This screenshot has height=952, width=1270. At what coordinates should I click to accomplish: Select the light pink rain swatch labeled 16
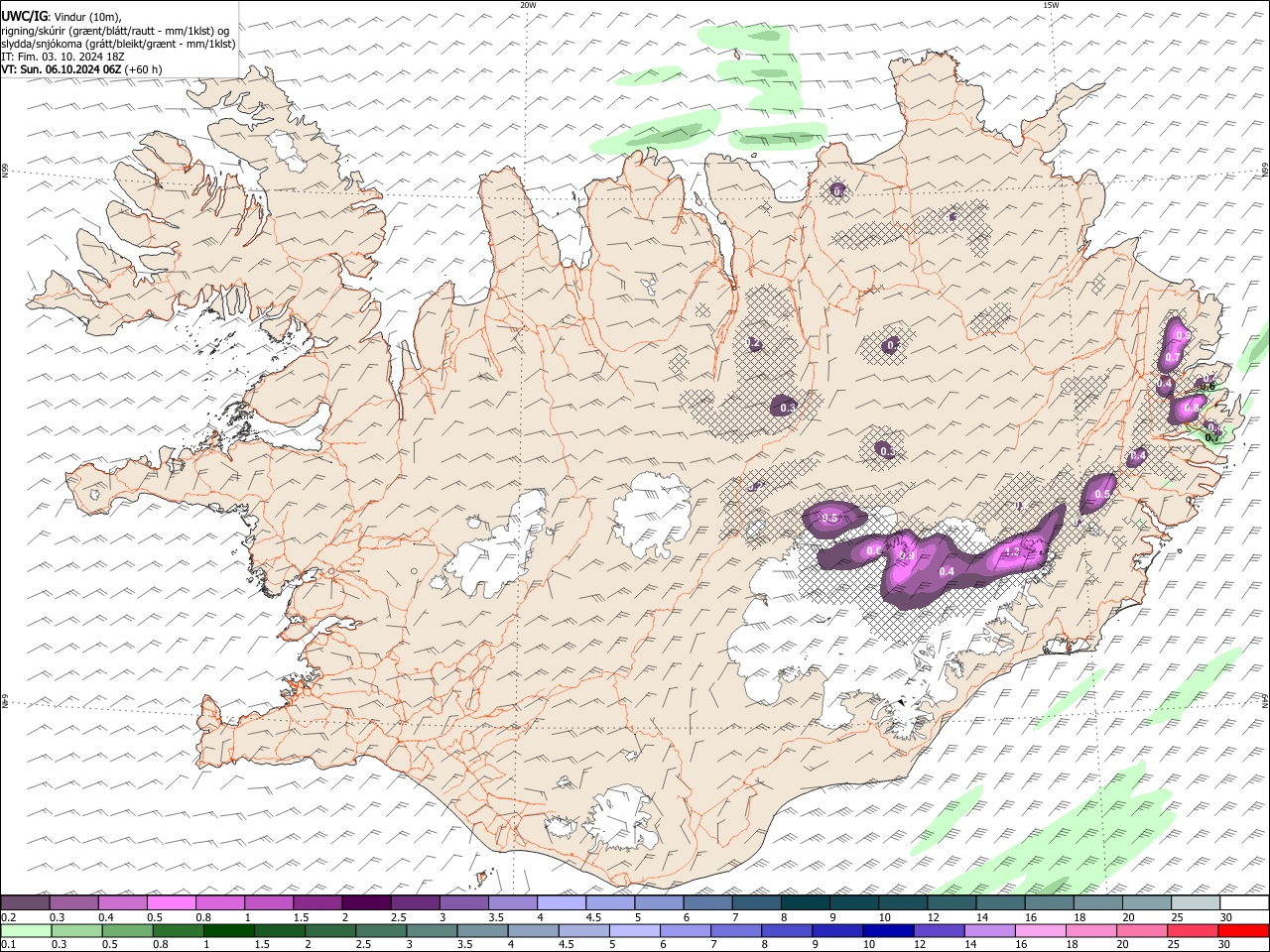click(1041, 931)
